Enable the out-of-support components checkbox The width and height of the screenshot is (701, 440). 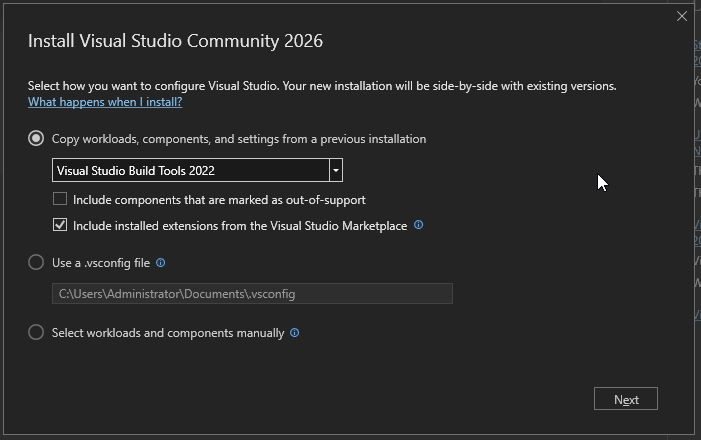61,200
